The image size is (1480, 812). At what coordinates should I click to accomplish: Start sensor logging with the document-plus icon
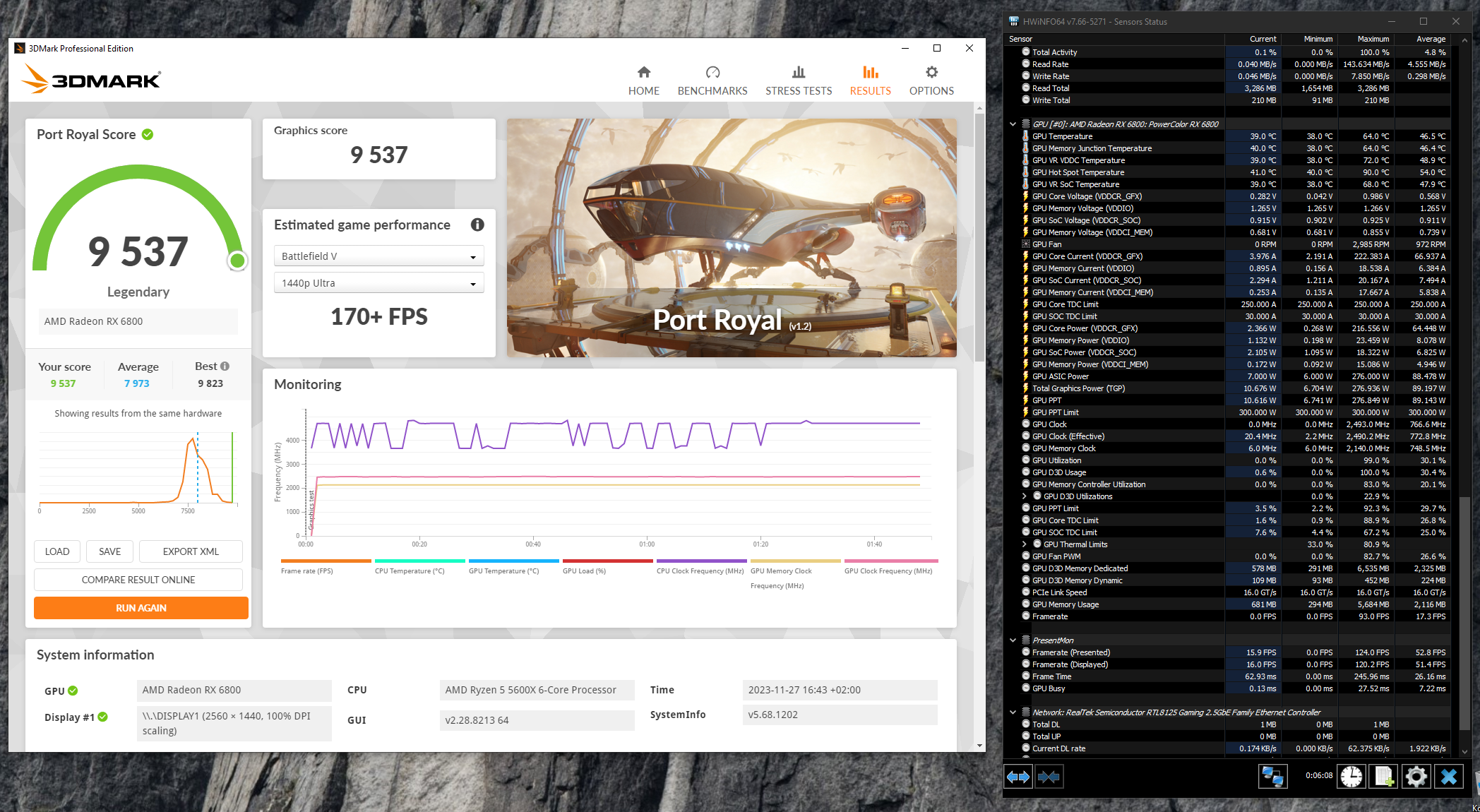click(x=1384, y=777)
